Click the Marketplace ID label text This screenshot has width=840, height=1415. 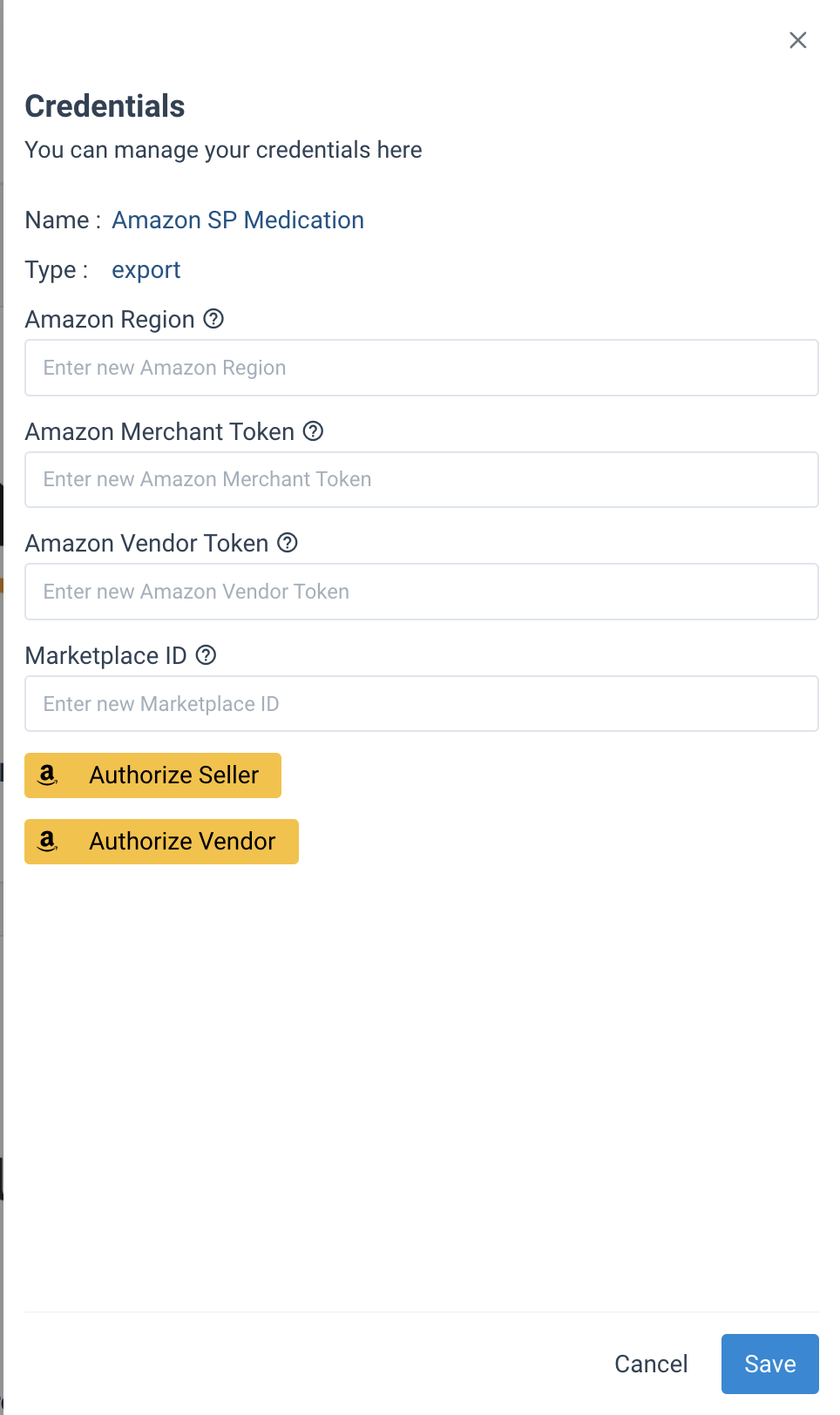click(x=105, y=656)
